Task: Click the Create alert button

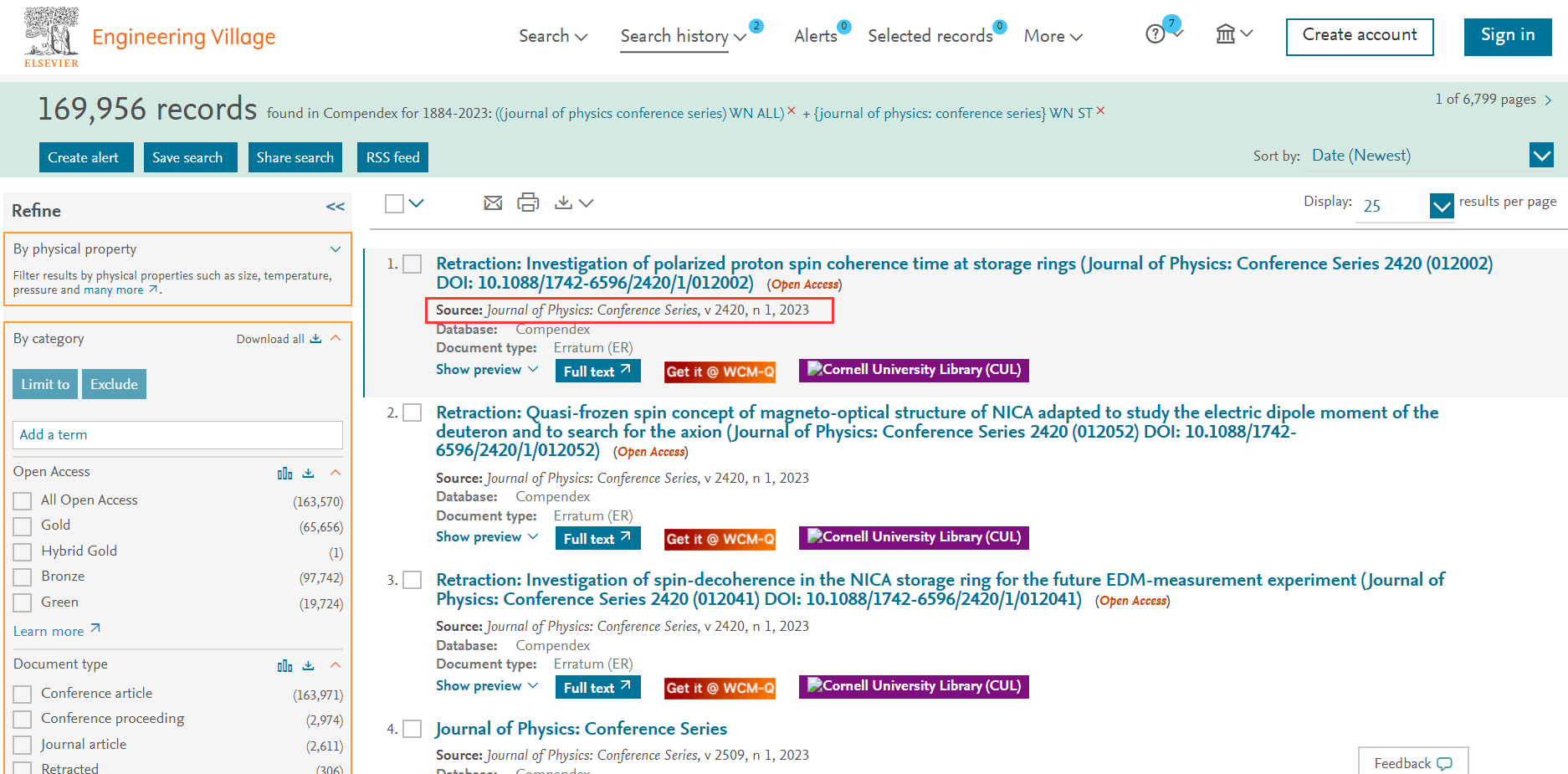Action: point(86,157)
